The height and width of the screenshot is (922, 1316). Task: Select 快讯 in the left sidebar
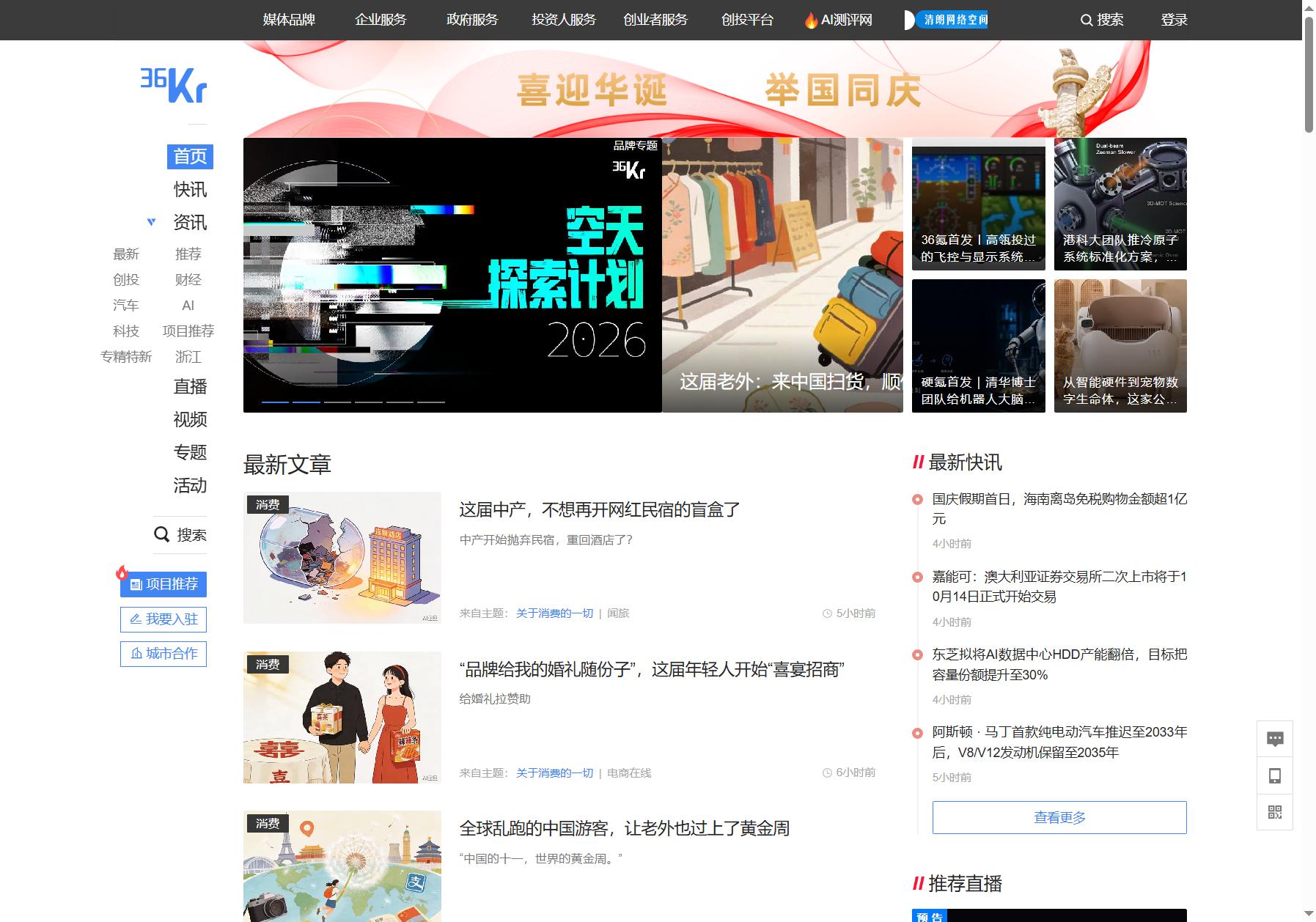click(x=190, y=189)
